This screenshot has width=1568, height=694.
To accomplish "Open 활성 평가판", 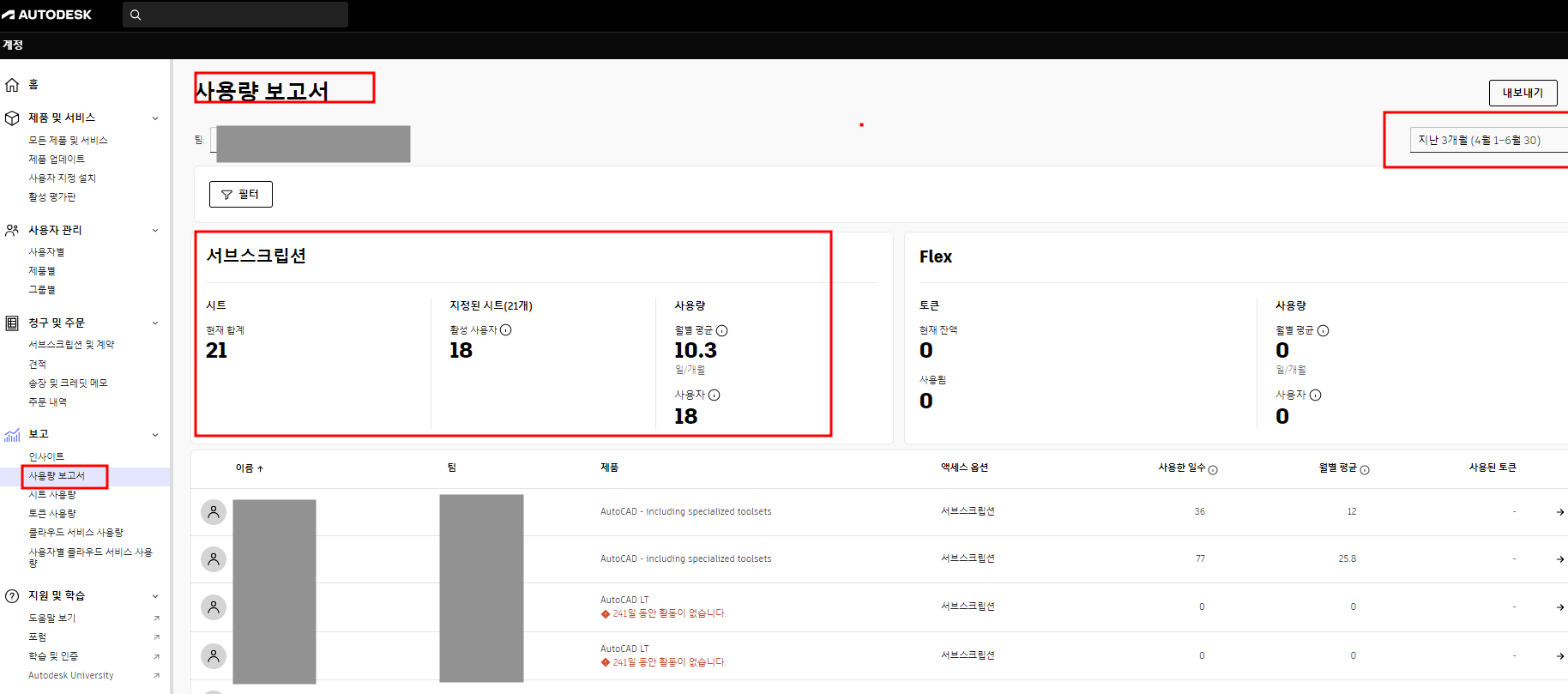I will point(51,196).
